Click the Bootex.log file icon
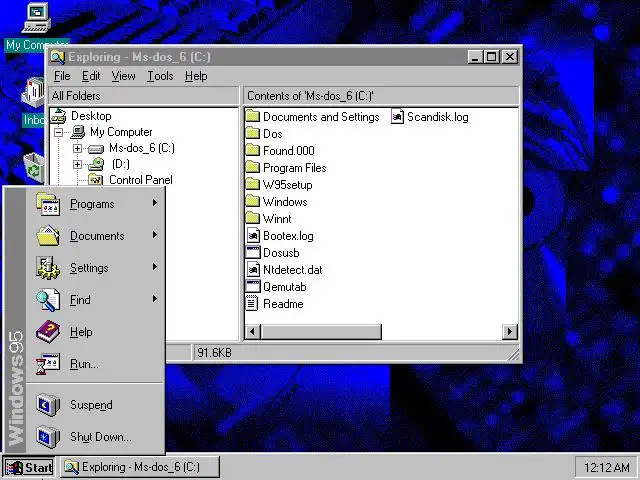The image size is (640, 480). point(253,236)
